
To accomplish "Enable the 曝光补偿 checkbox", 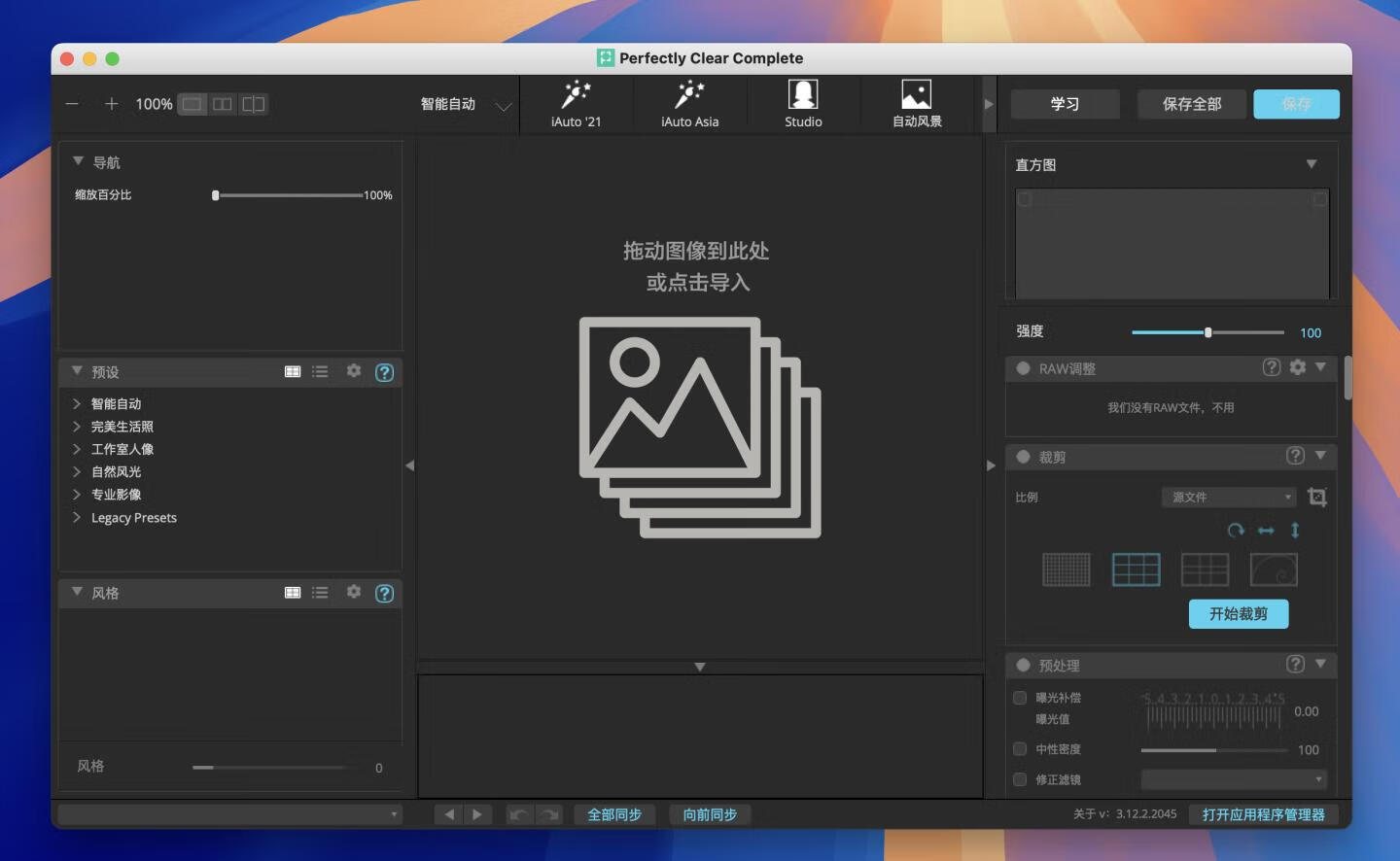I will click(x=1020, y=698).
